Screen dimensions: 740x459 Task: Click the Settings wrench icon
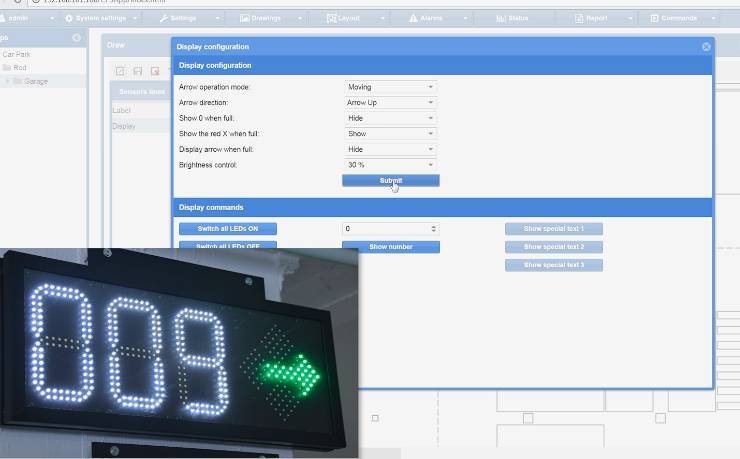pos(163,18)
